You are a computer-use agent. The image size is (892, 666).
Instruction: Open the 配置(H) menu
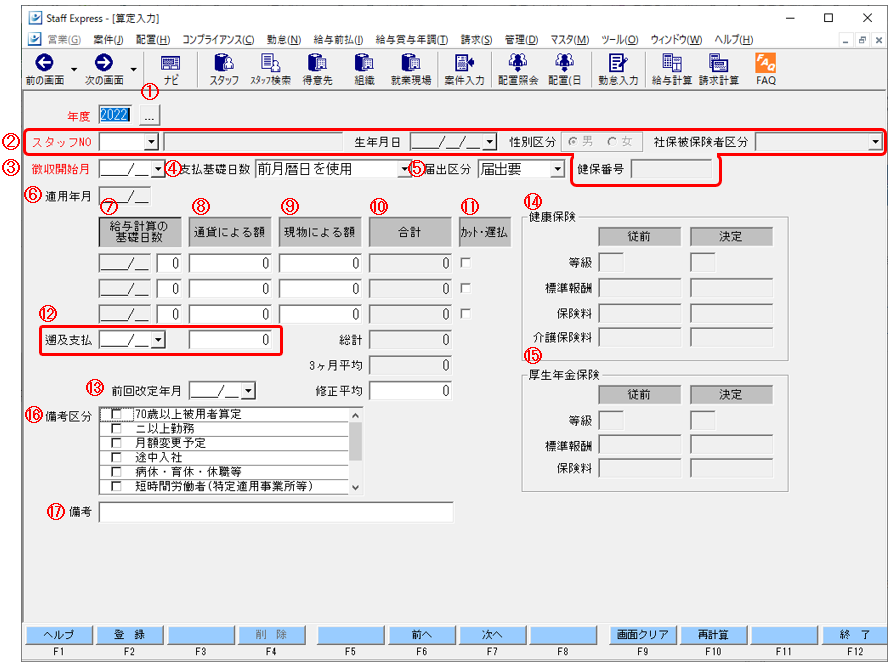(153, 40)
